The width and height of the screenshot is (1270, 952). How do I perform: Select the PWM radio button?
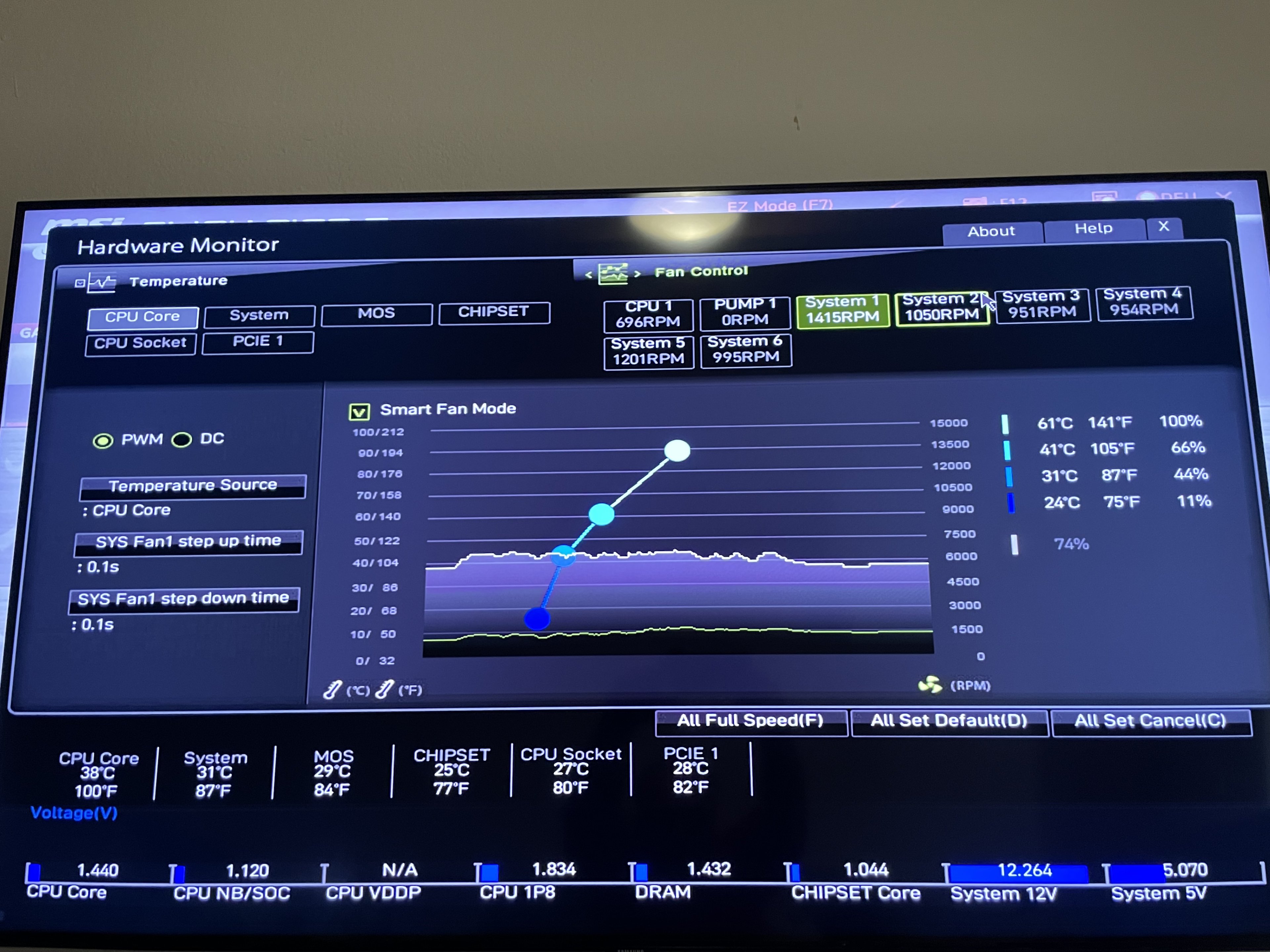103,441
